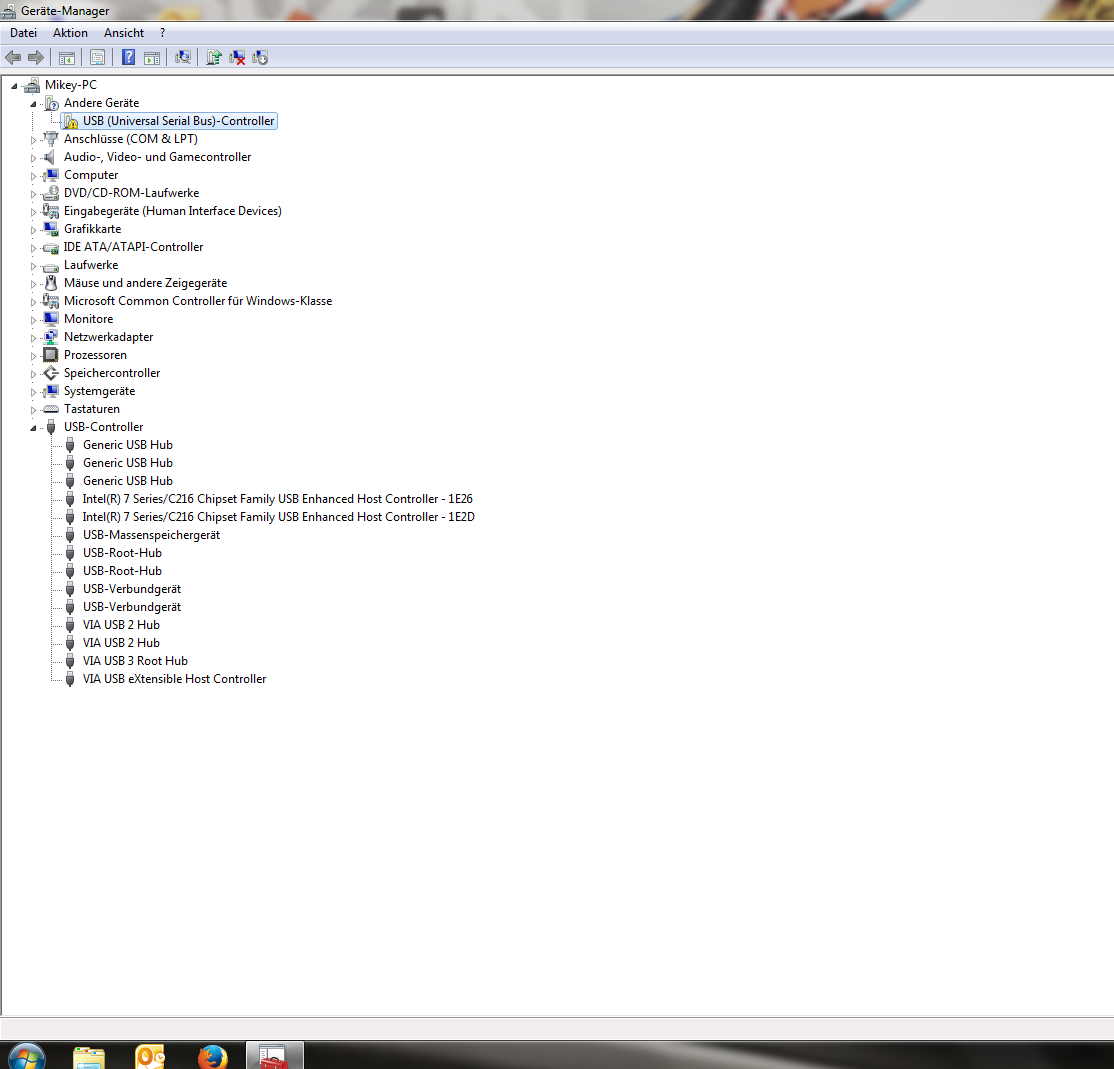Open the Properties toolbar icon
This screenshot has width=1114, height=1069.
pyautogui.click(x=97, y=58)
